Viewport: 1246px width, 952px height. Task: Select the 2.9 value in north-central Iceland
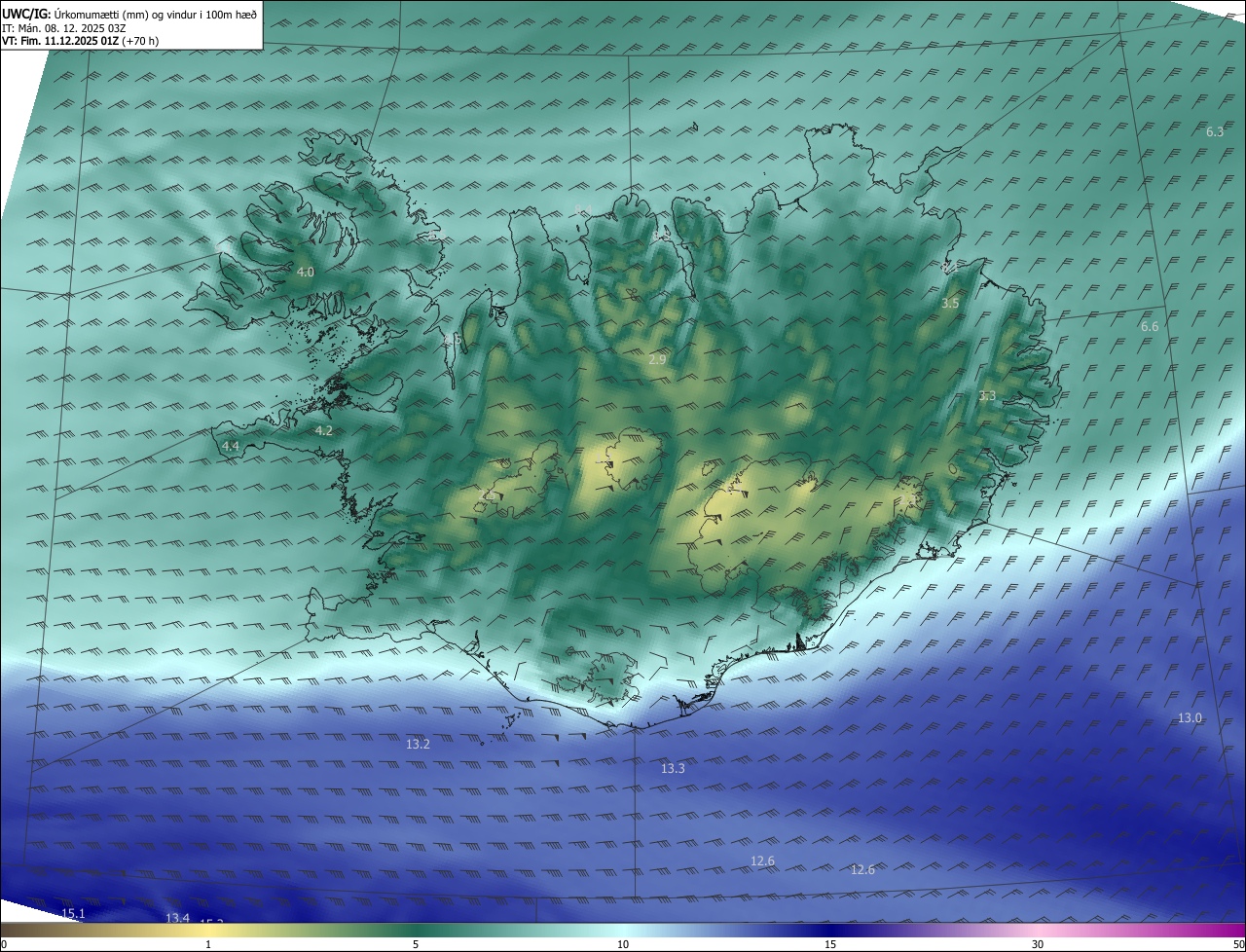[657, 360]
